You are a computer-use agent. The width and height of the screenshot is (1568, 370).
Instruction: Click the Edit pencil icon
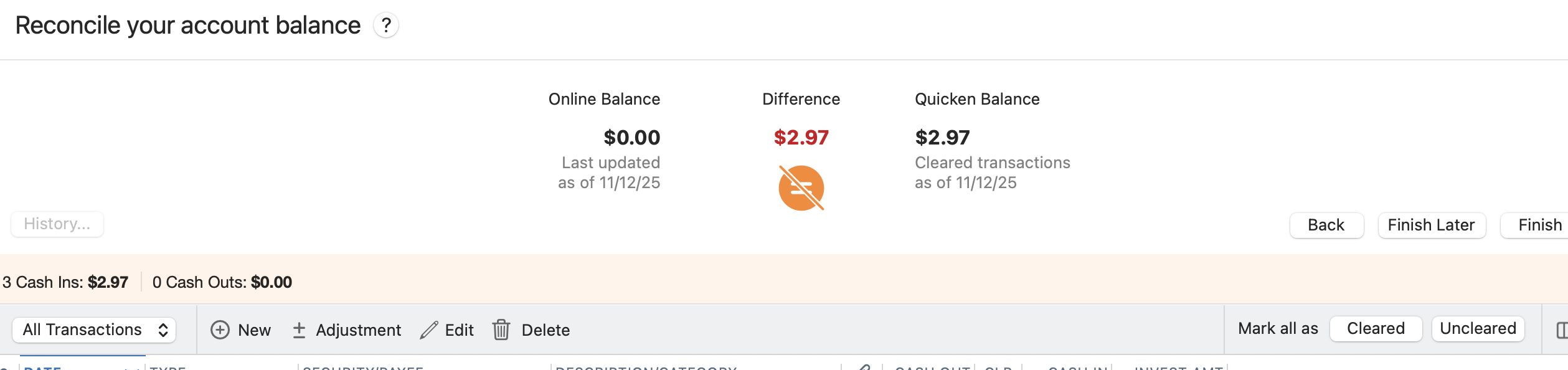tap(429, 330)
